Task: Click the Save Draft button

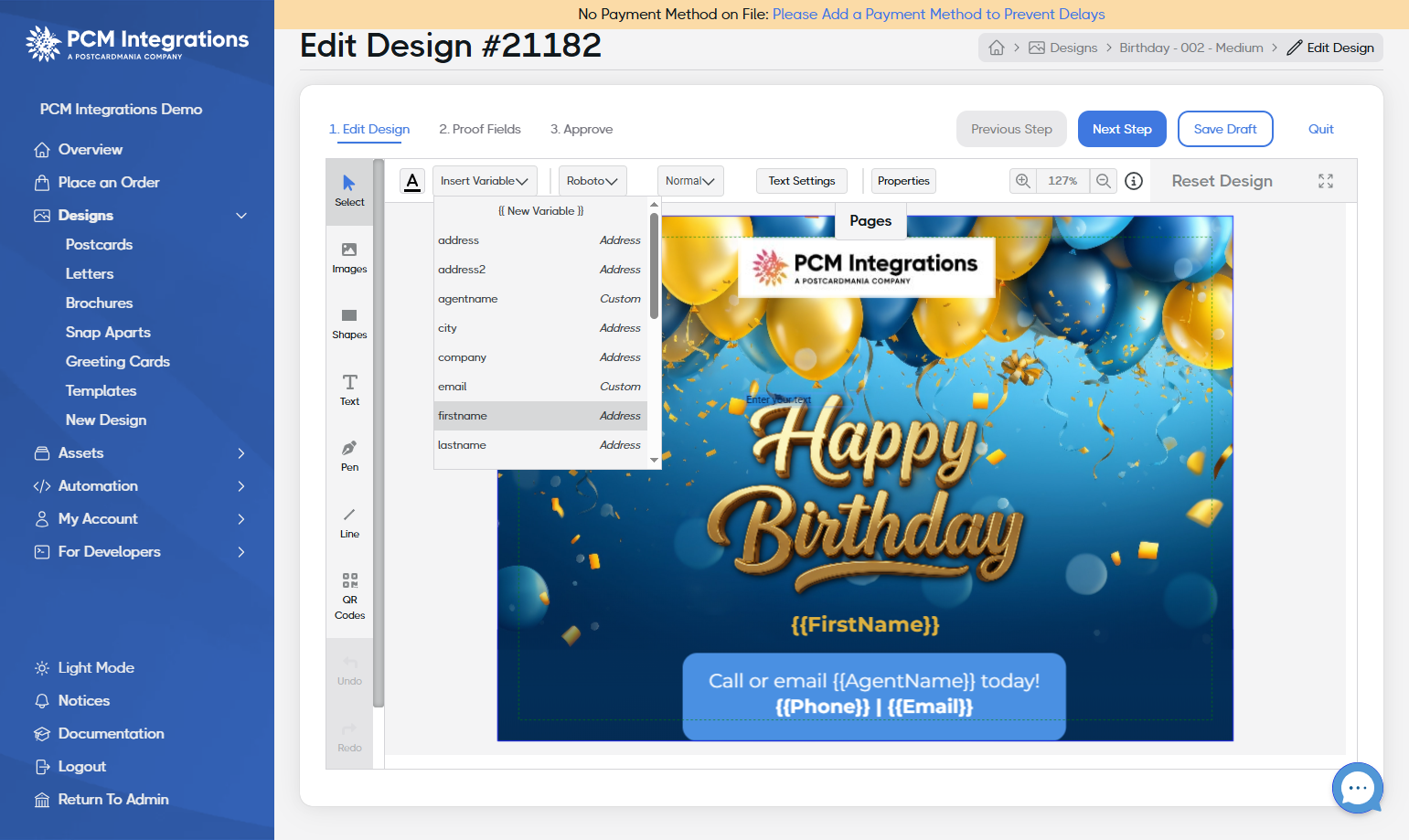Action: pos(1225,129)
